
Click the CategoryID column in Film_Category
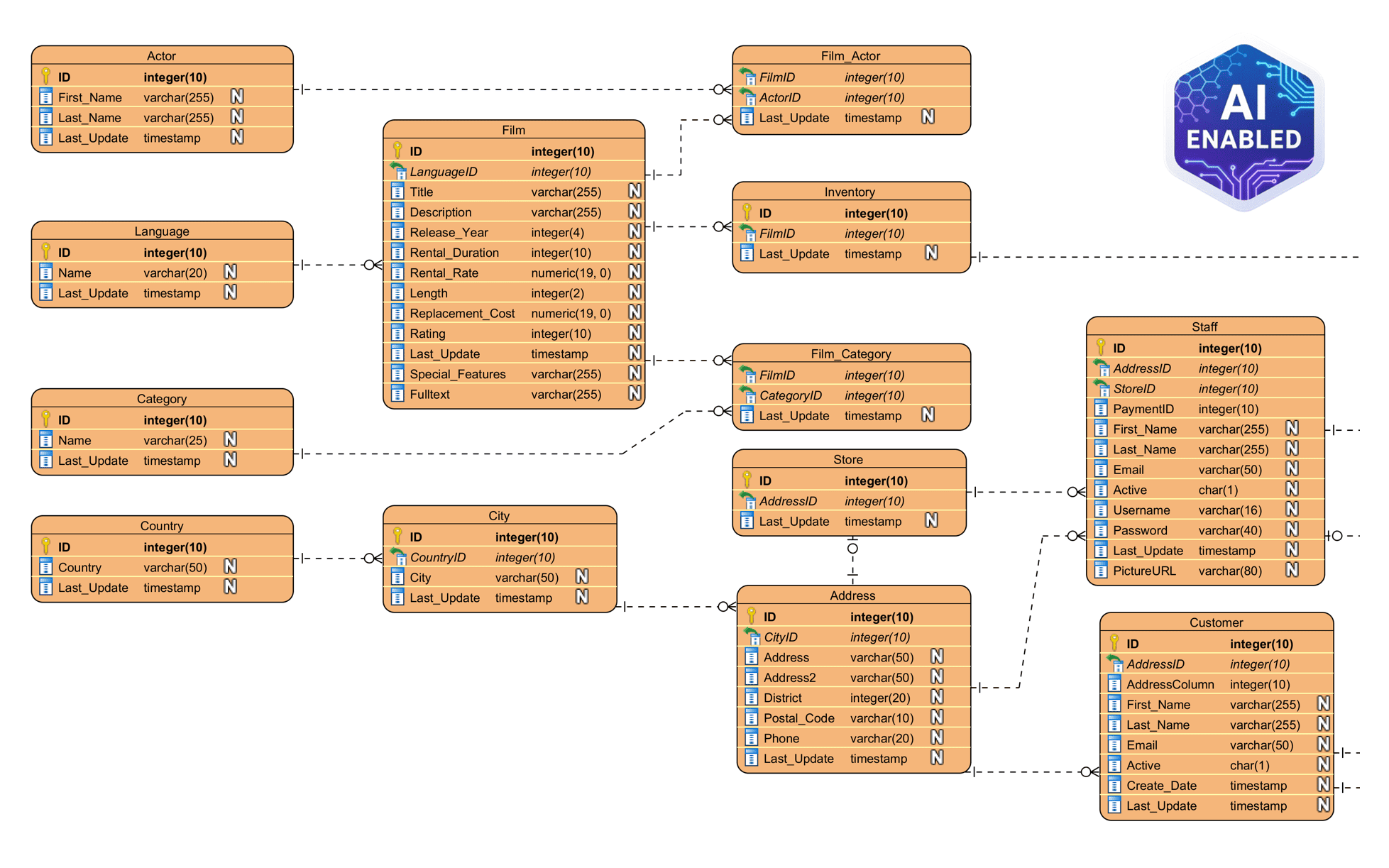[x=791, y=395]
